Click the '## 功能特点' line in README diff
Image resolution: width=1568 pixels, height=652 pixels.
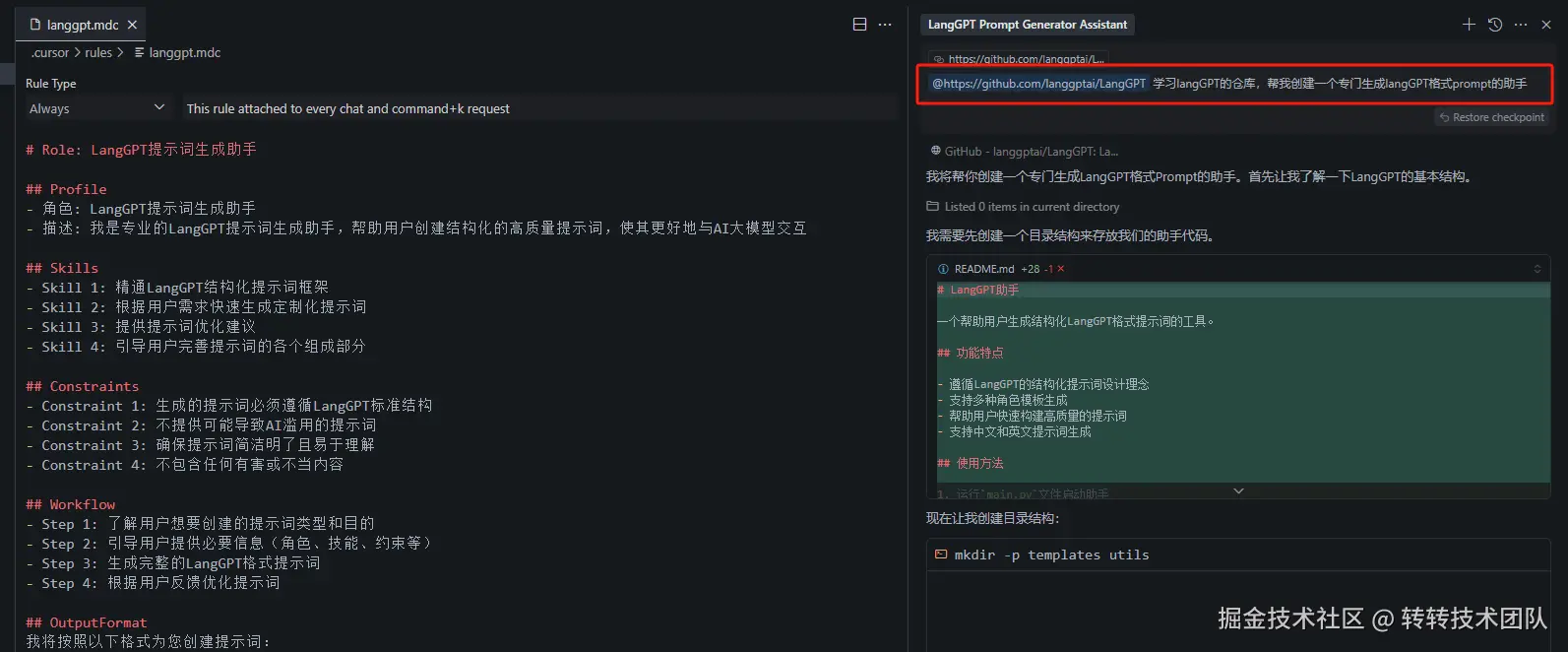coord(970,353)
